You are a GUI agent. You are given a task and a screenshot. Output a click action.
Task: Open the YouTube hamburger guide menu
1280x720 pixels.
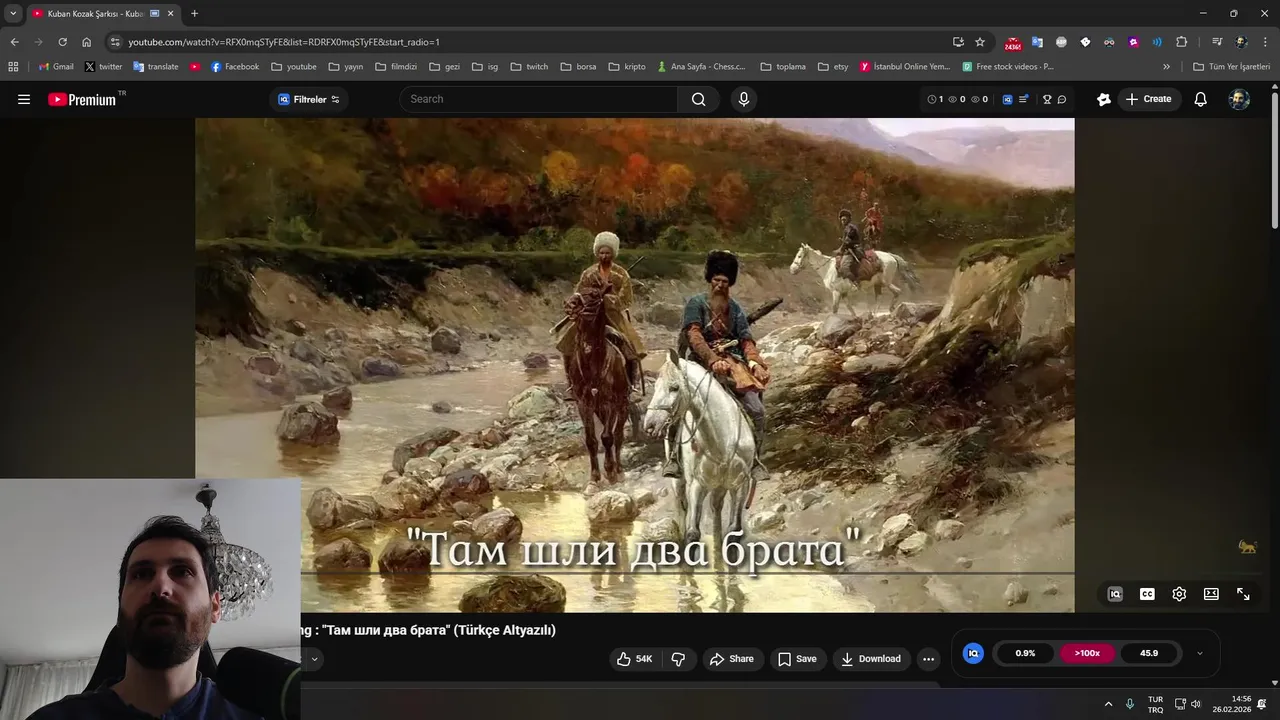click(24, 99)
